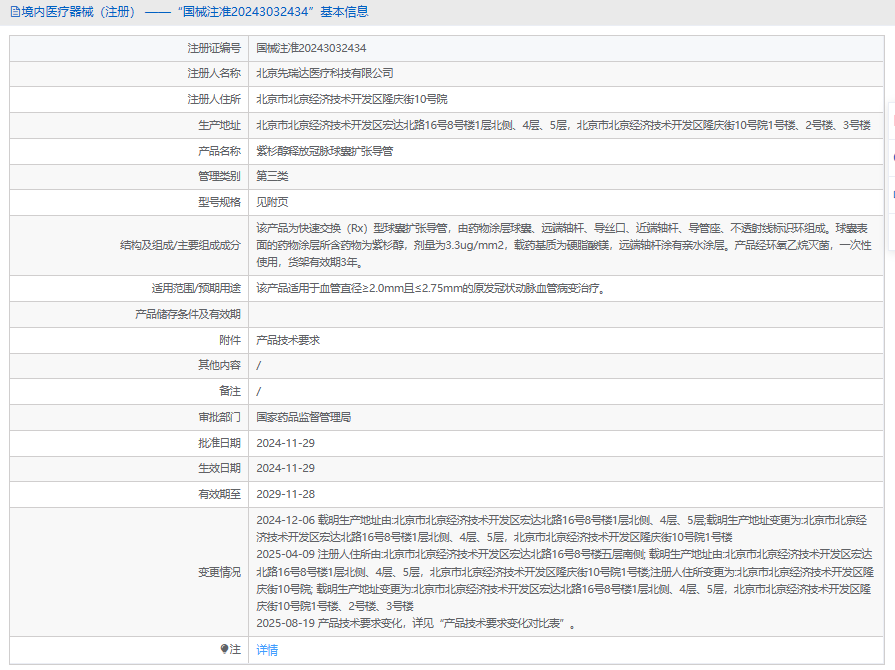
Task: Click the 产品储存条件及有效期 label
Action: pos(188,314)
